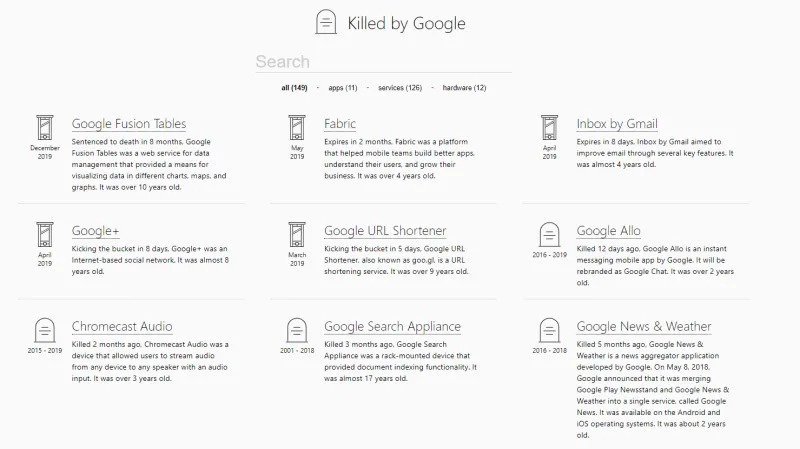Click the guillotine icon next to Google Fusion Tables
Viewport: 800px width, 449px height.
(44, 129)
